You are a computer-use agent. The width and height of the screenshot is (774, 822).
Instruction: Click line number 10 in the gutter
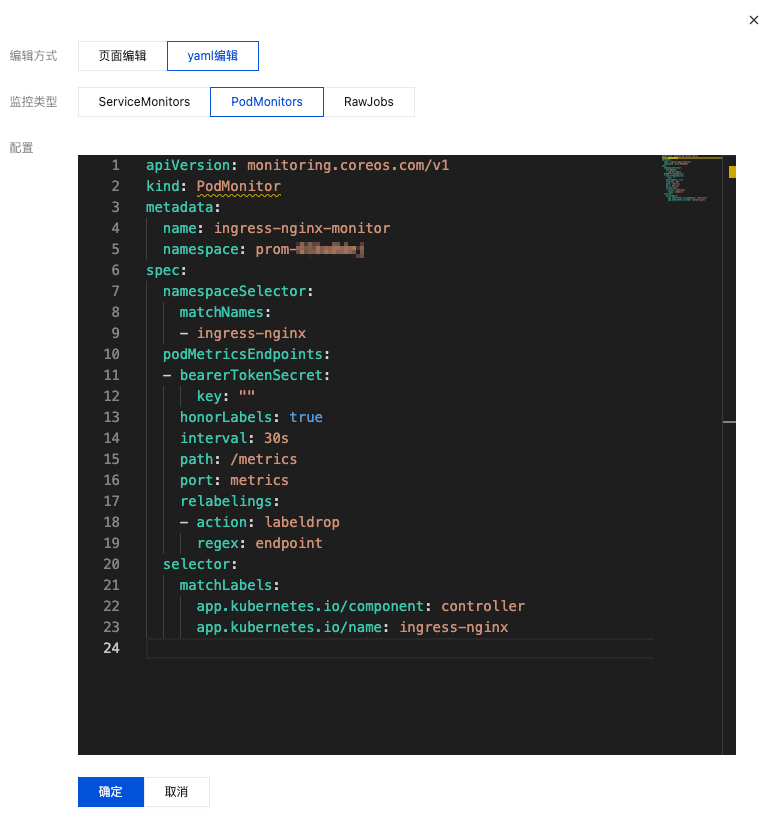(111, 354)
